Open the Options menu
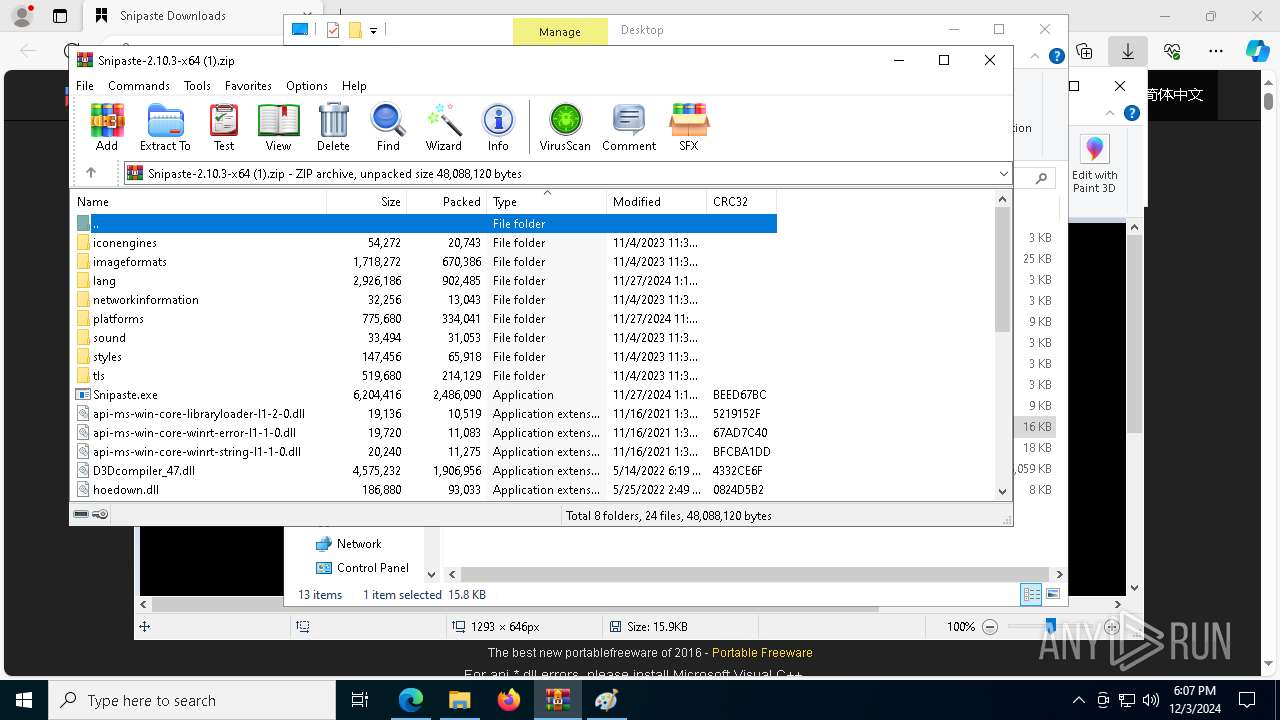 [x=307, y=86]
